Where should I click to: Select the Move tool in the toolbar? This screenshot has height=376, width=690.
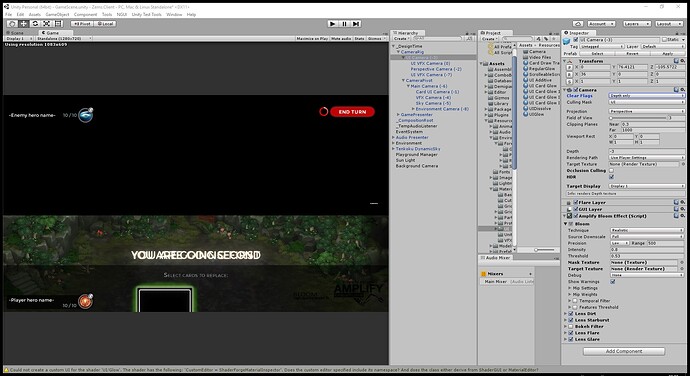coord(24,24)
